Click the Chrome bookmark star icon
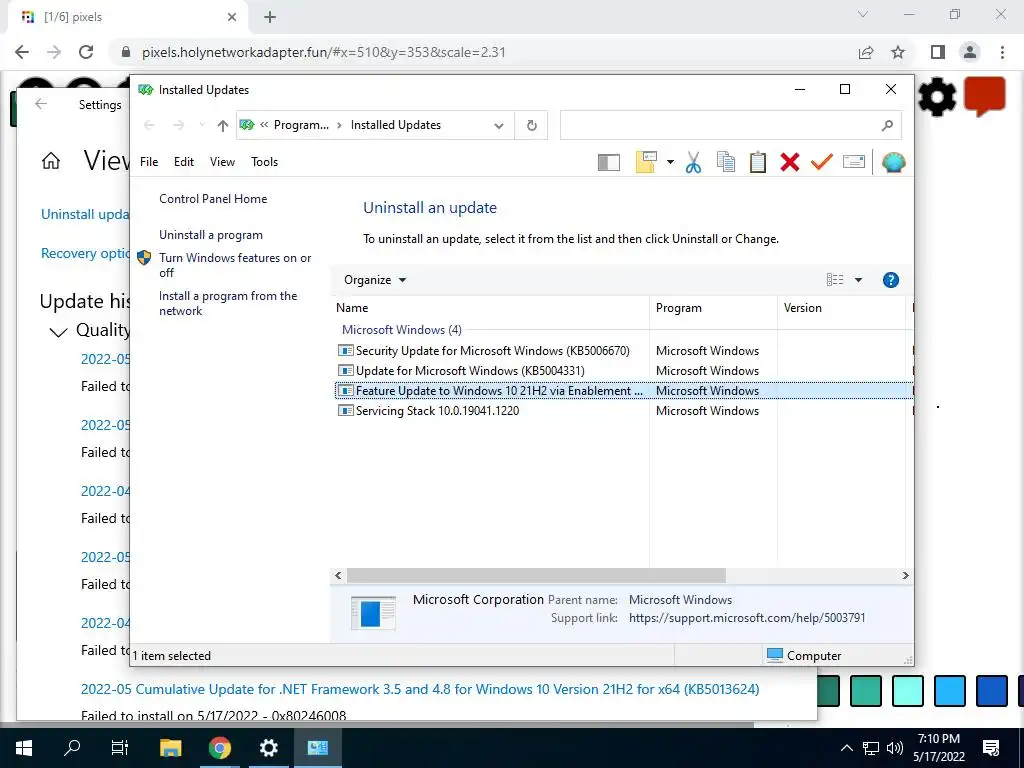Image resolution: width=1024 pixels, height=768 pixels. click(898, 52)
